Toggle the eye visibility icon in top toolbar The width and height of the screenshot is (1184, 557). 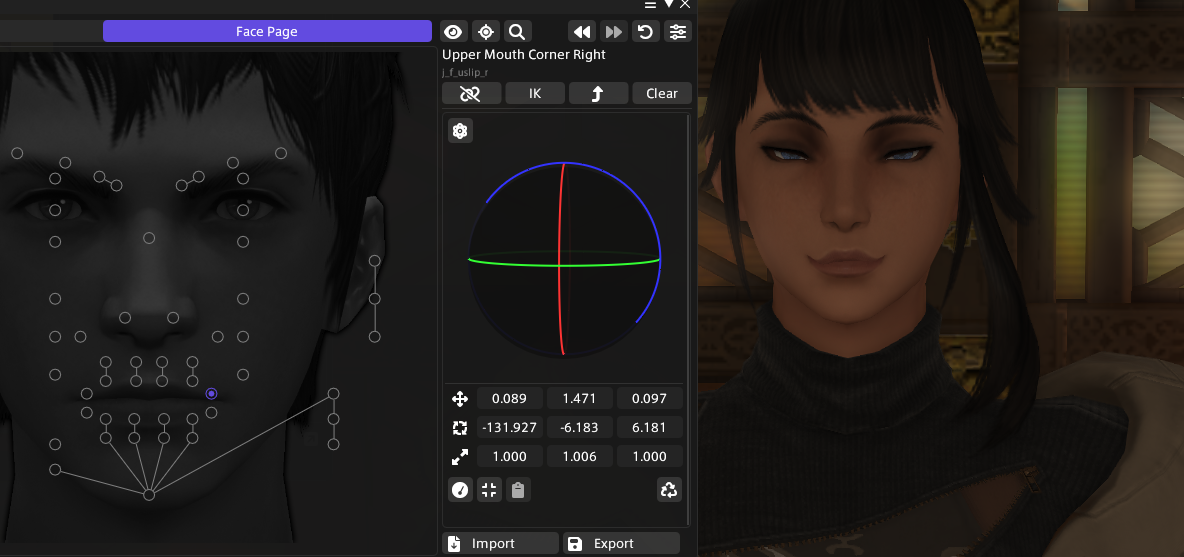[453, 32]
